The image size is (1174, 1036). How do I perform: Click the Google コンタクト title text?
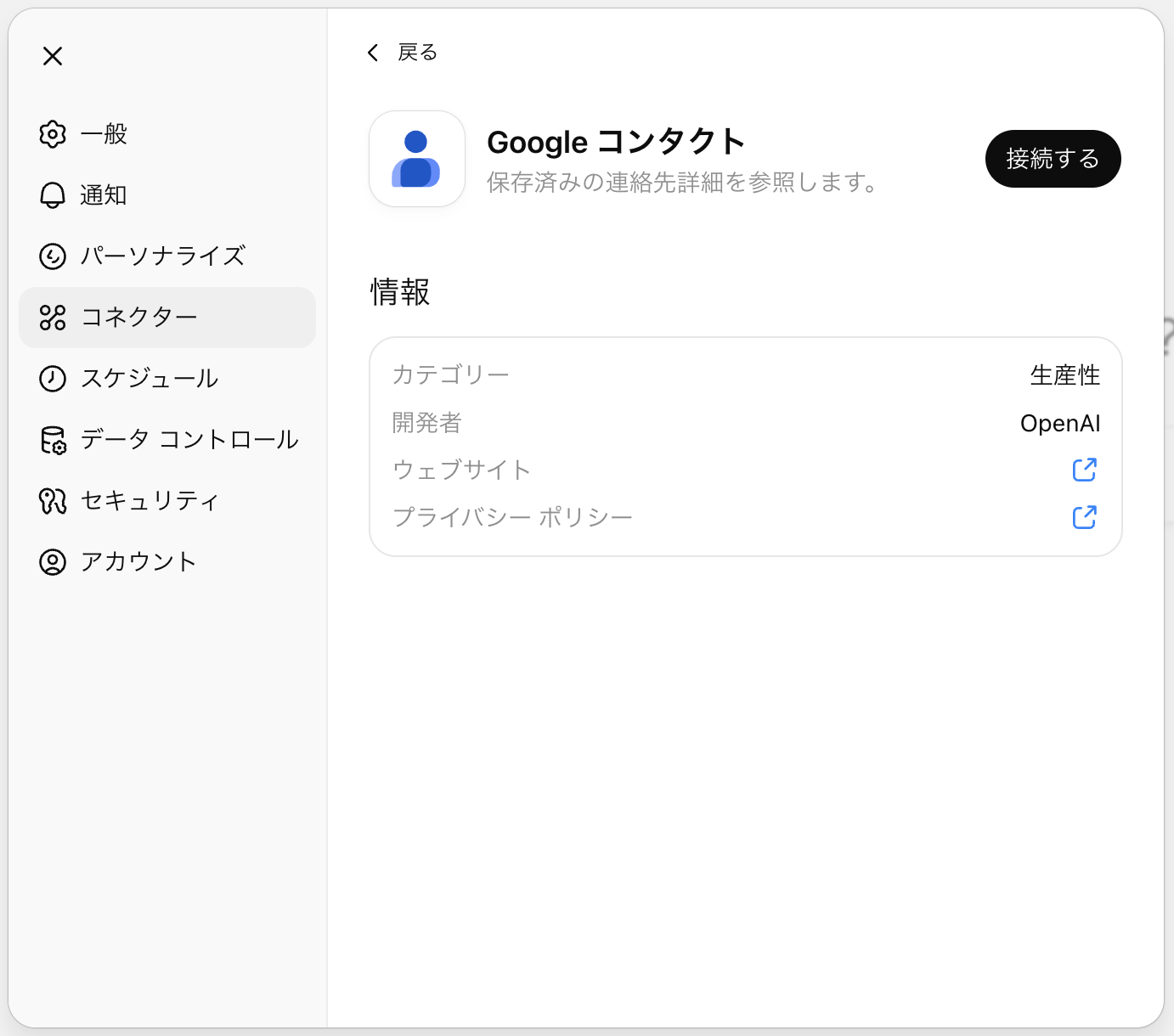[616, 142]
